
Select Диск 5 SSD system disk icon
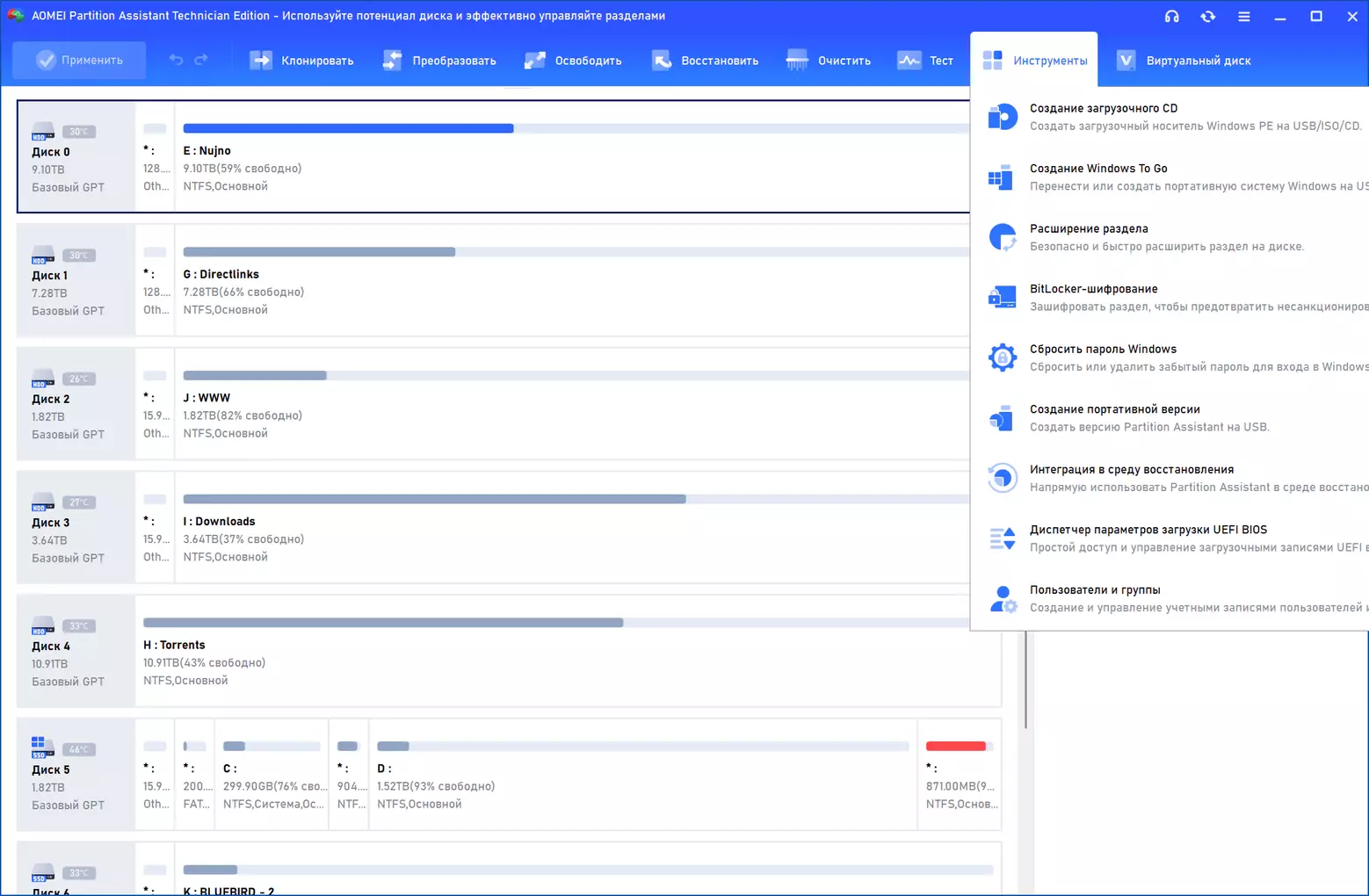(x=43, y=748)
